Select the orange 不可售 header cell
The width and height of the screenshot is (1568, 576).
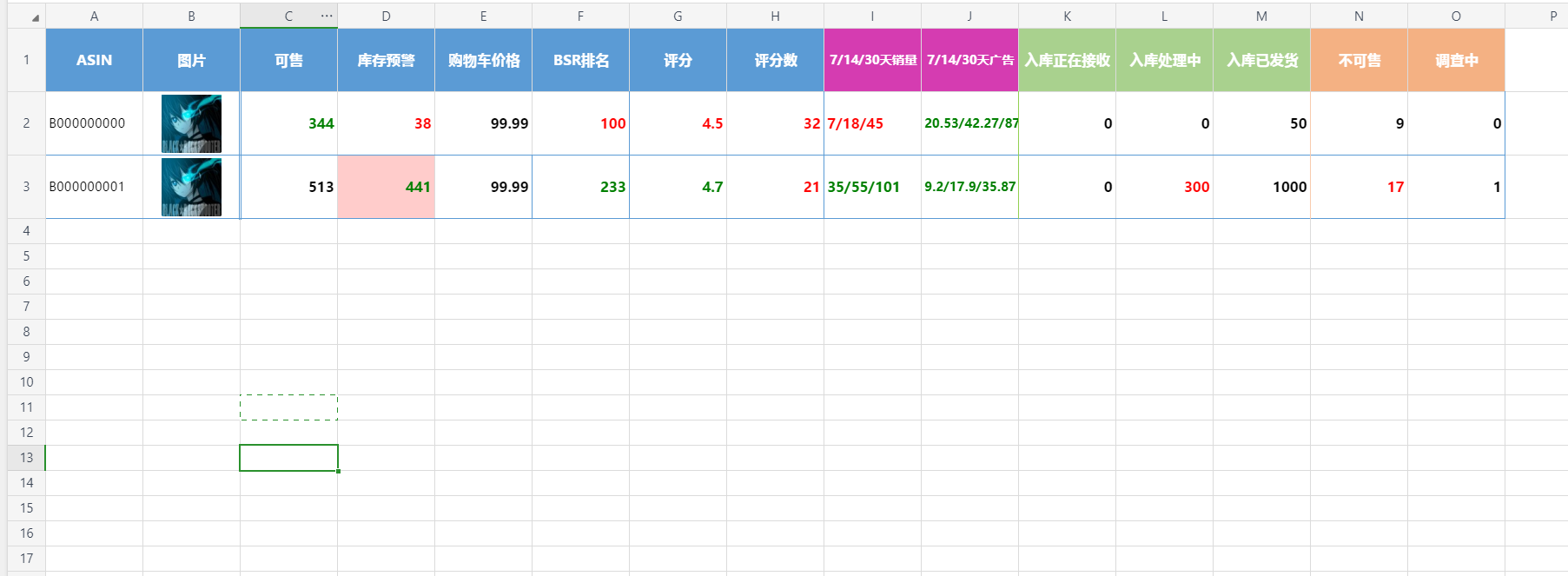pyautogui.click(x=1359, y=60)
